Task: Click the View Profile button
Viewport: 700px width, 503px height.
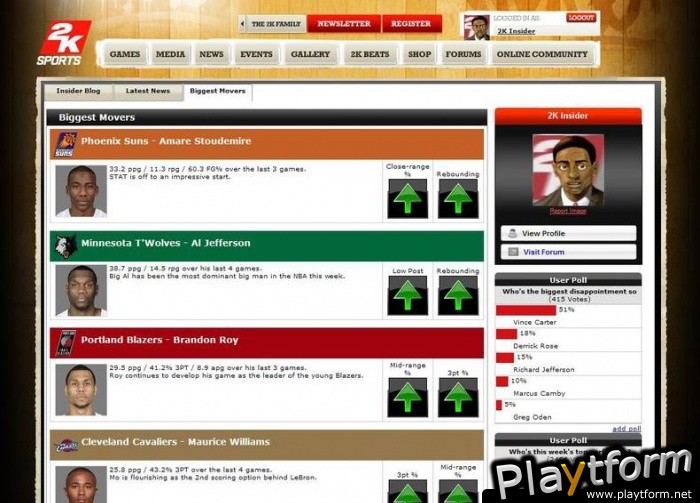Action: [568, 233]
